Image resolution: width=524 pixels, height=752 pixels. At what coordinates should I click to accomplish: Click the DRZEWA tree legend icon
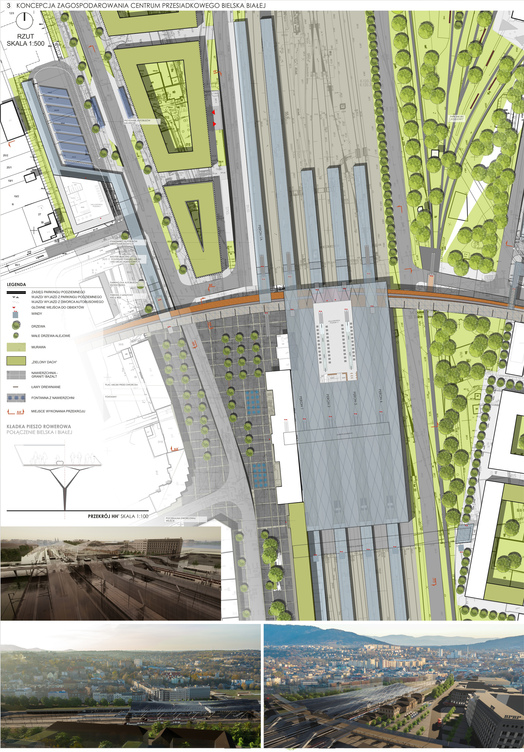[x=16, y=325]
